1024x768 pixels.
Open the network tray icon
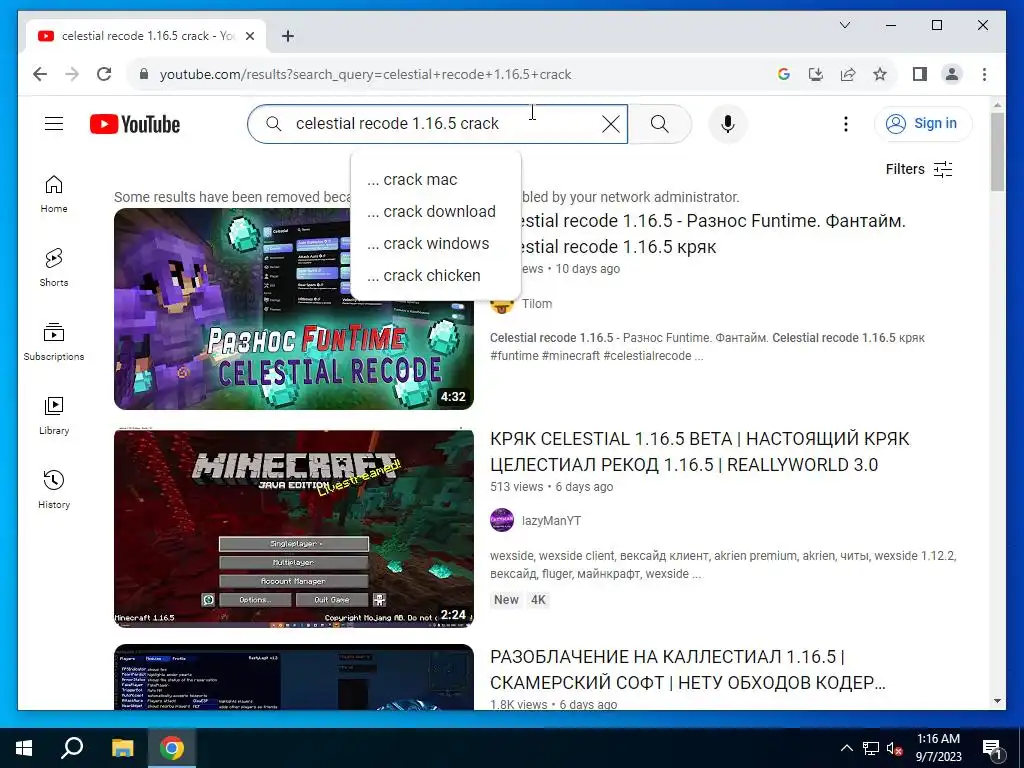point(871,748)
